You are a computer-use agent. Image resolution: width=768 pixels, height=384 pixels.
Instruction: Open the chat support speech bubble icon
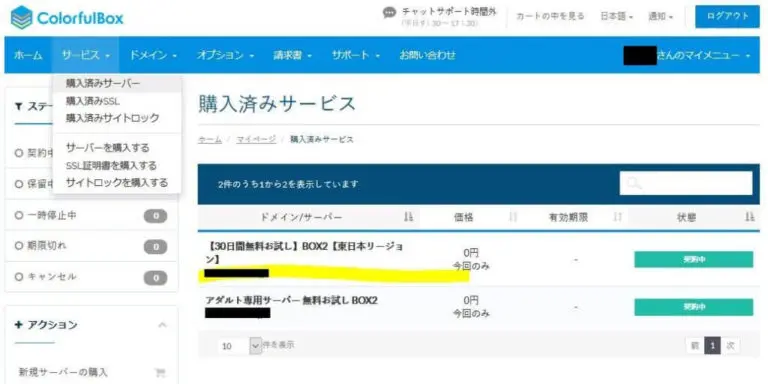[x=389, y=13]
